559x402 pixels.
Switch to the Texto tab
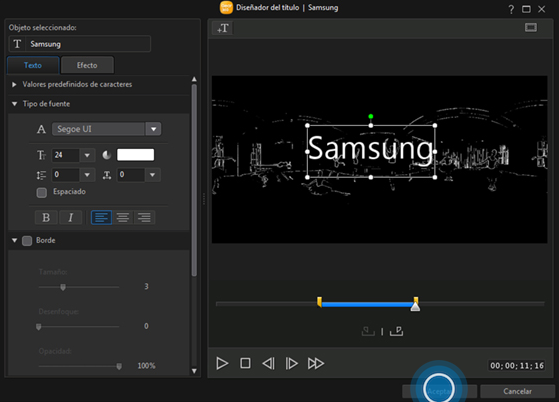[x=33, y=65]
